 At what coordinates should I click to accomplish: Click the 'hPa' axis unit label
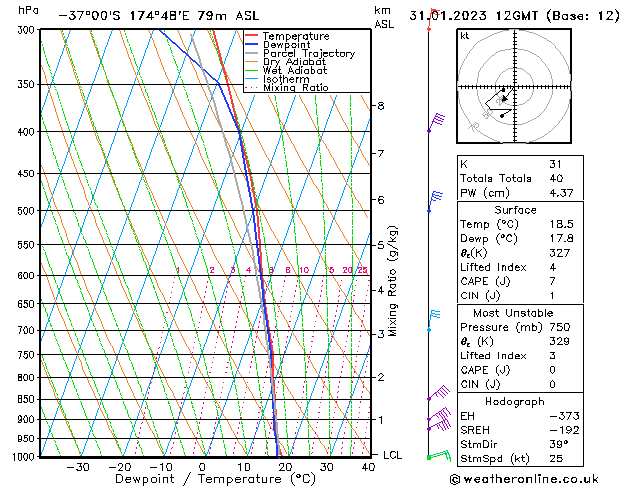tap(28, 11)
